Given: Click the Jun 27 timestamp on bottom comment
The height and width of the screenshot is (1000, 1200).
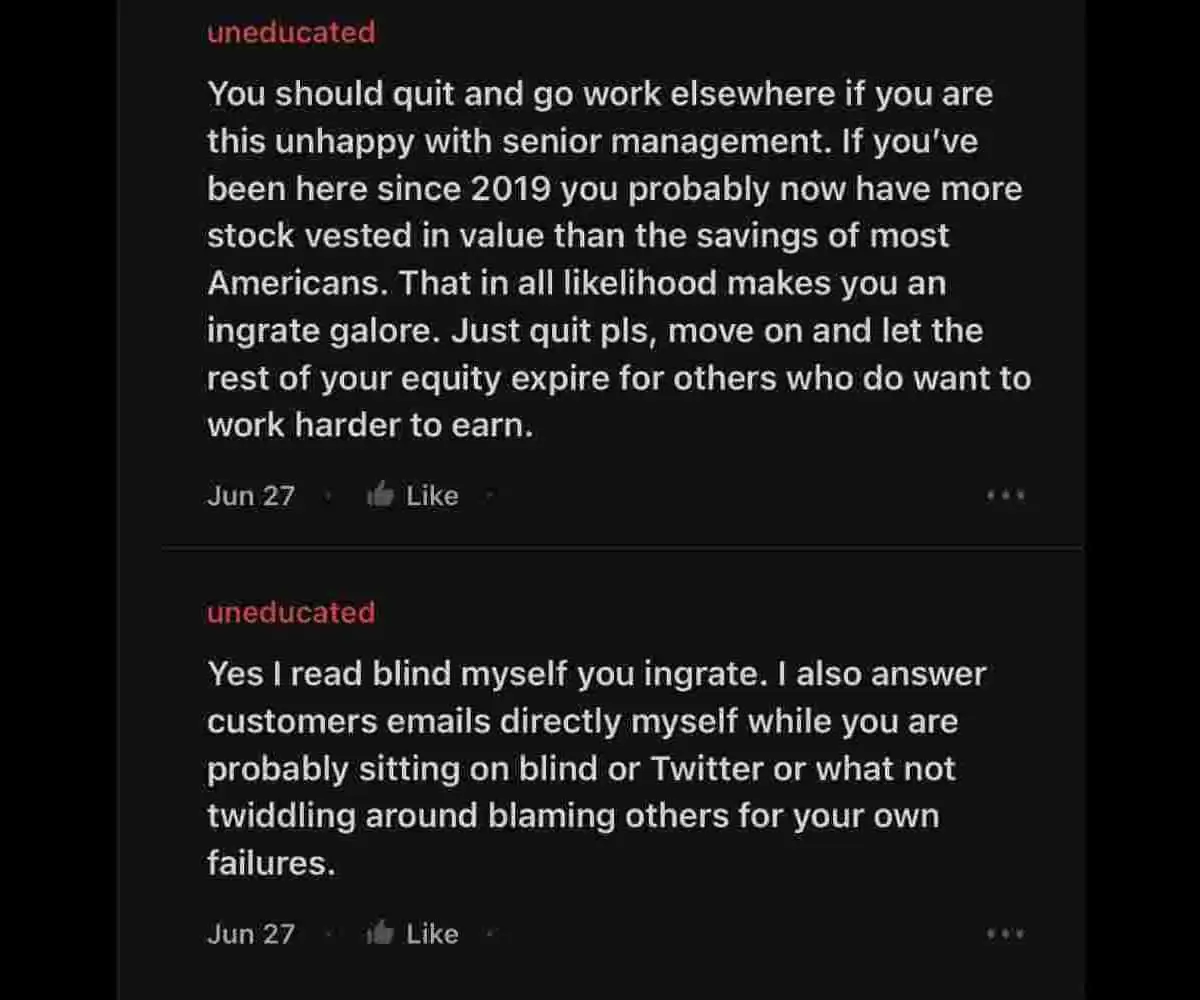Looking at the screenshot, I should 251,935.
